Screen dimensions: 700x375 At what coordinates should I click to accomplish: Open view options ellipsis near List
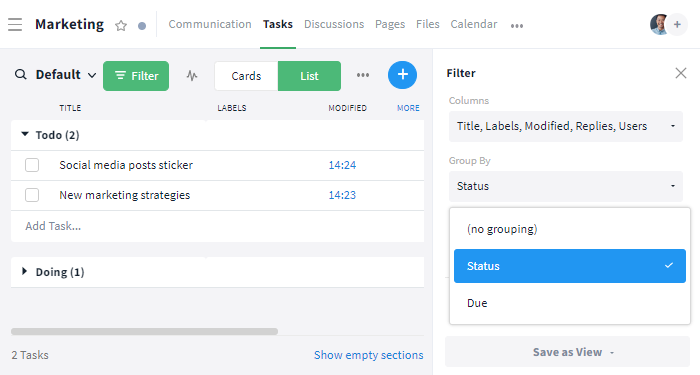pos(363,75)
